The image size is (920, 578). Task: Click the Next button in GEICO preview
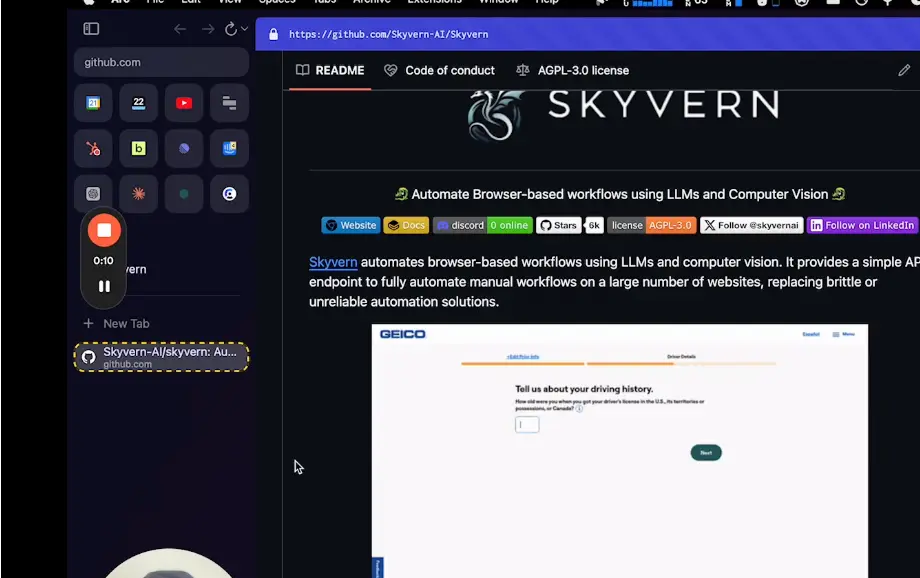706,453
